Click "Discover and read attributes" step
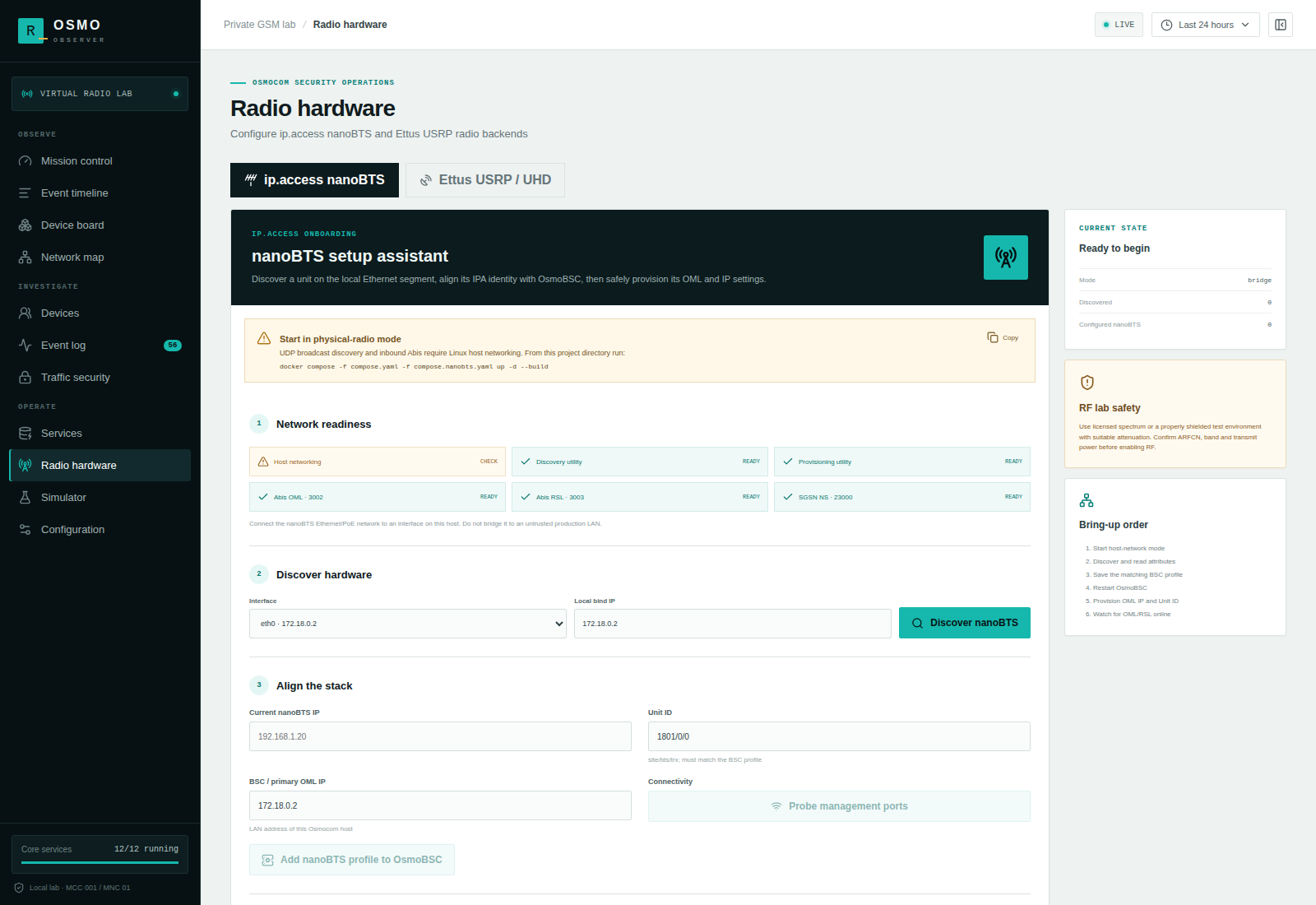1316x905 pixels. click(1134, 562)
